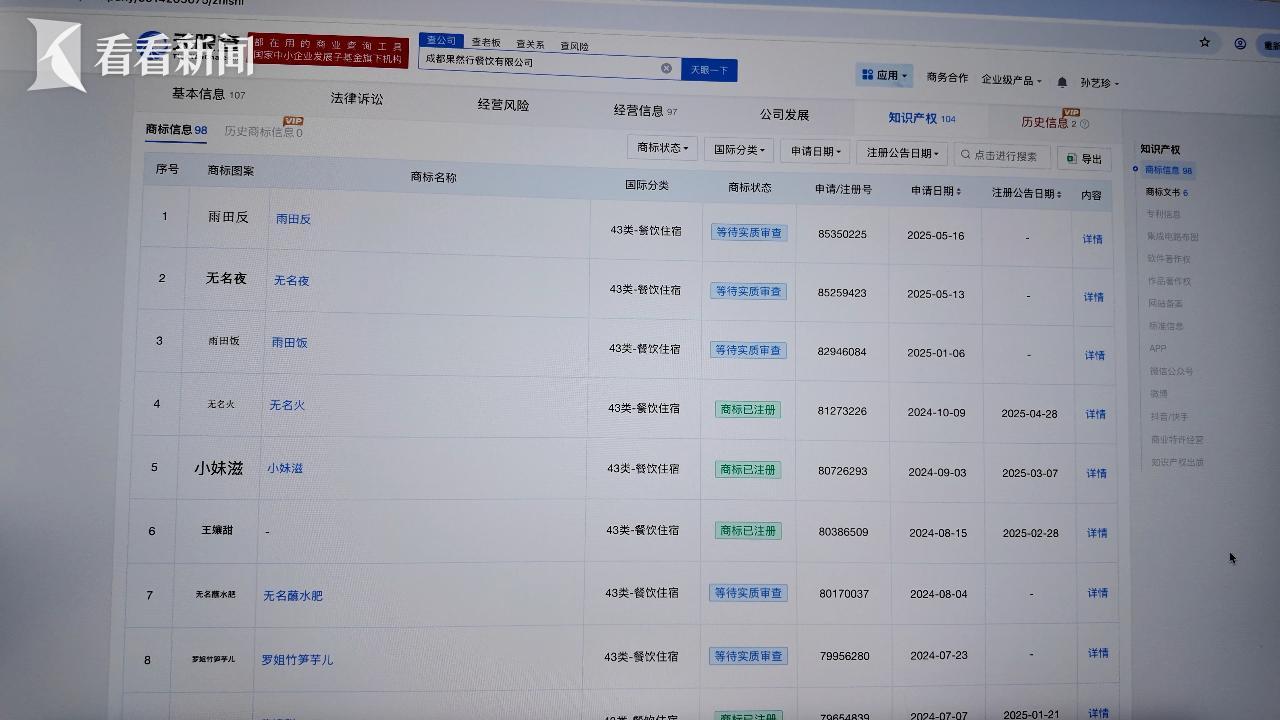This screenshot has height=720, width=1280.
Task: Click the help question mark beside 历史信息
Action: [1084, 124]
